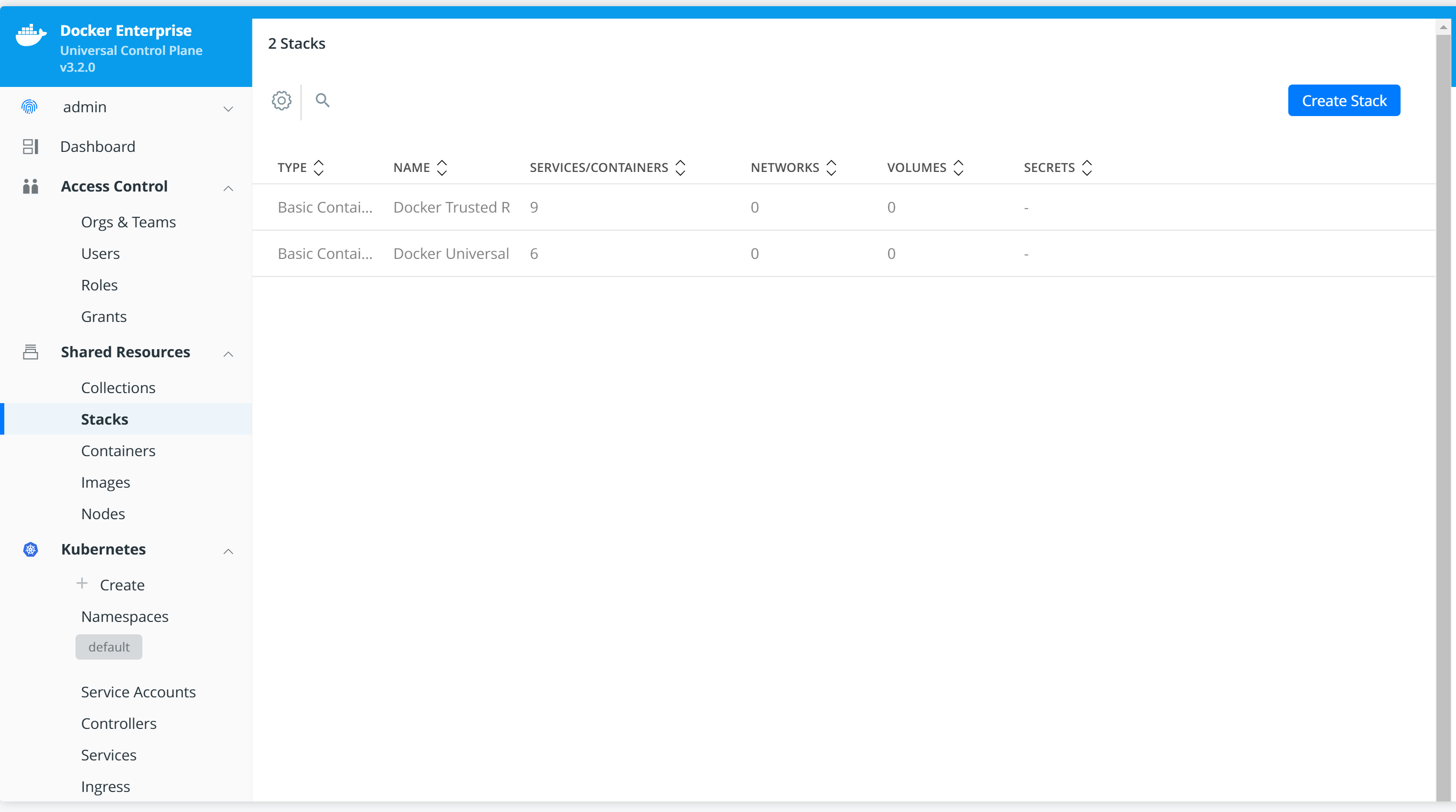Open the stacks settings gear icon
The image size is (1456, 812).
coord(281,101)
